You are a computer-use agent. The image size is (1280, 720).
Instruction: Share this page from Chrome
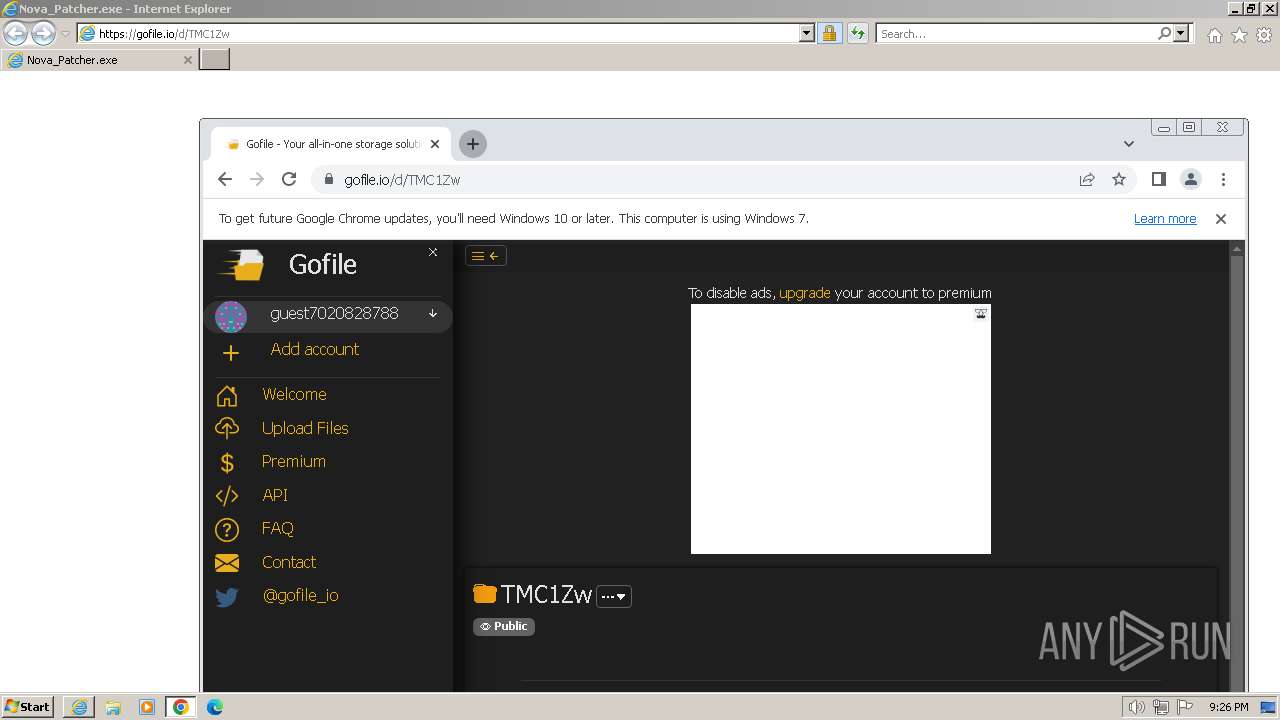(1087, 179)
